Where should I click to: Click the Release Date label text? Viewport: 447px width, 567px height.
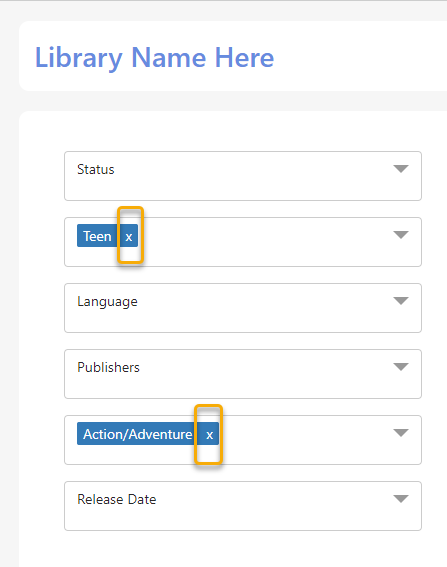pyautogui.click(x=117, y=499)
